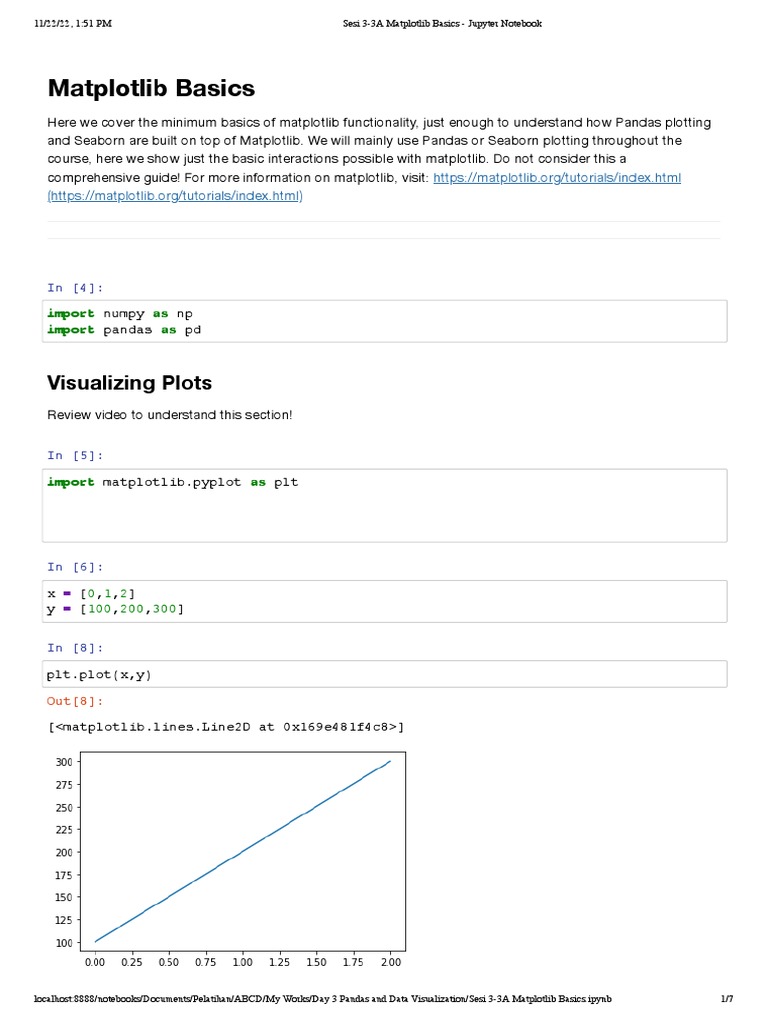Click the In [5] cell prompt
Screen dimensions: 768x1024
tap(75, 456)
